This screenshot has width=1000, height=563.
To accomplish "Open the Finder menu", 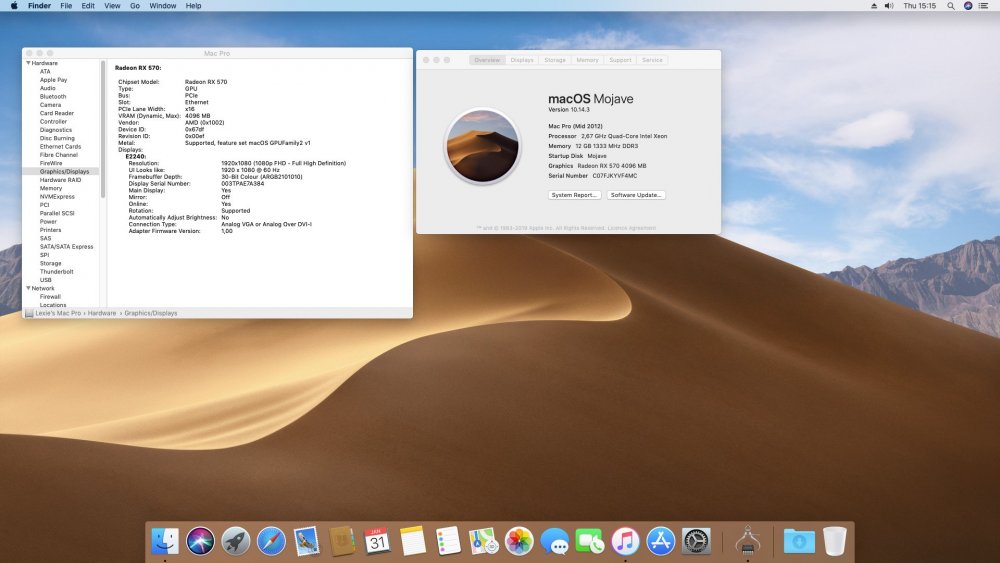I will pyautogui.click(x=40, y=6).
